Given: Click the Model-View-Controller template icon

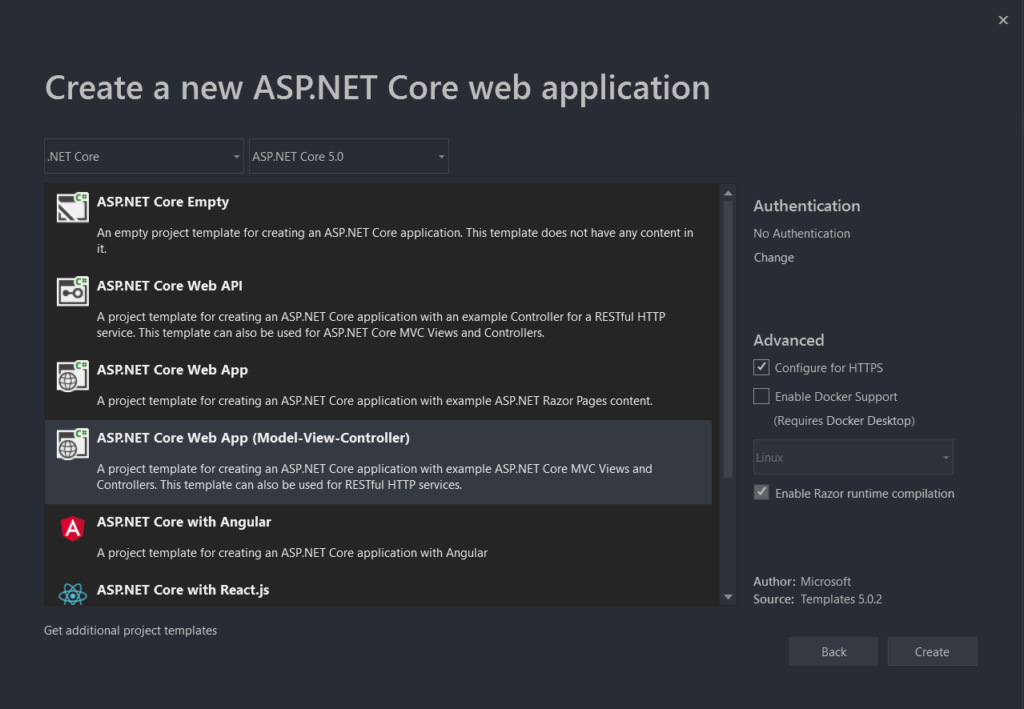Looking at the screenshot, I should coord(71,443).
